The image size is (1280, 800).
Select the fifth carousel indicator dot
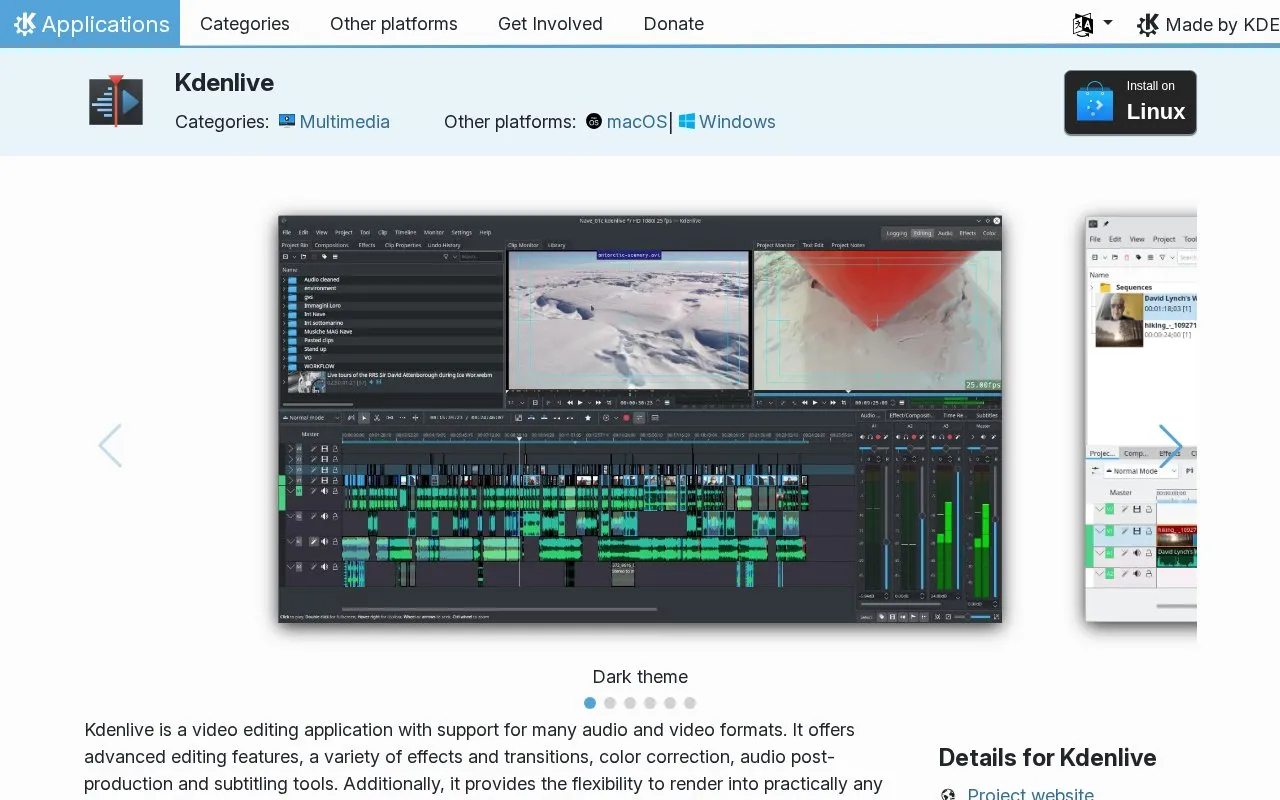pyautogui.click(x=670, y=703)
